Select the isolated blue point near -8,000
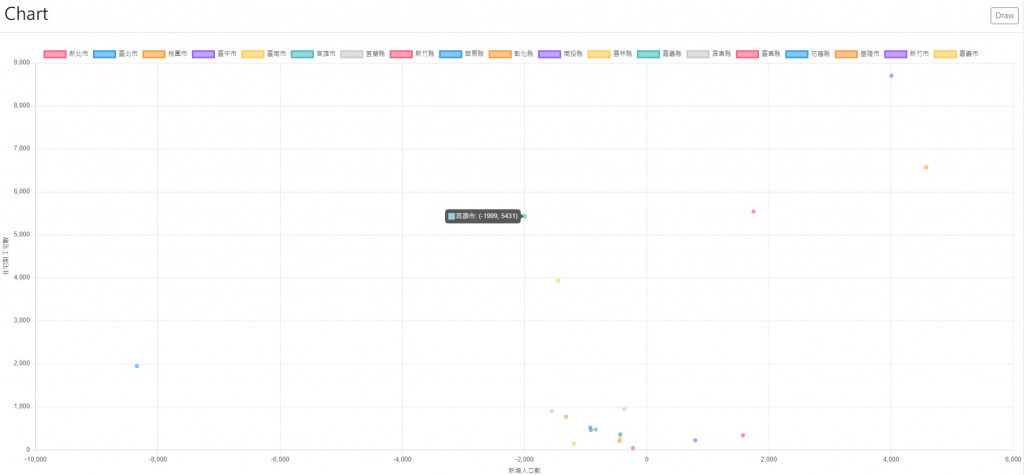 (x=136, y=366)
